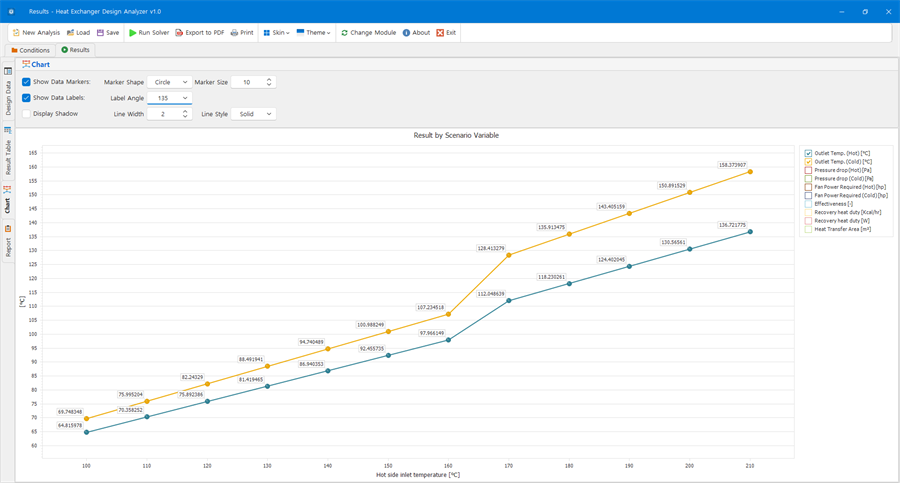Click the data label 143.405159
The image size is (900, 483).
611,206
